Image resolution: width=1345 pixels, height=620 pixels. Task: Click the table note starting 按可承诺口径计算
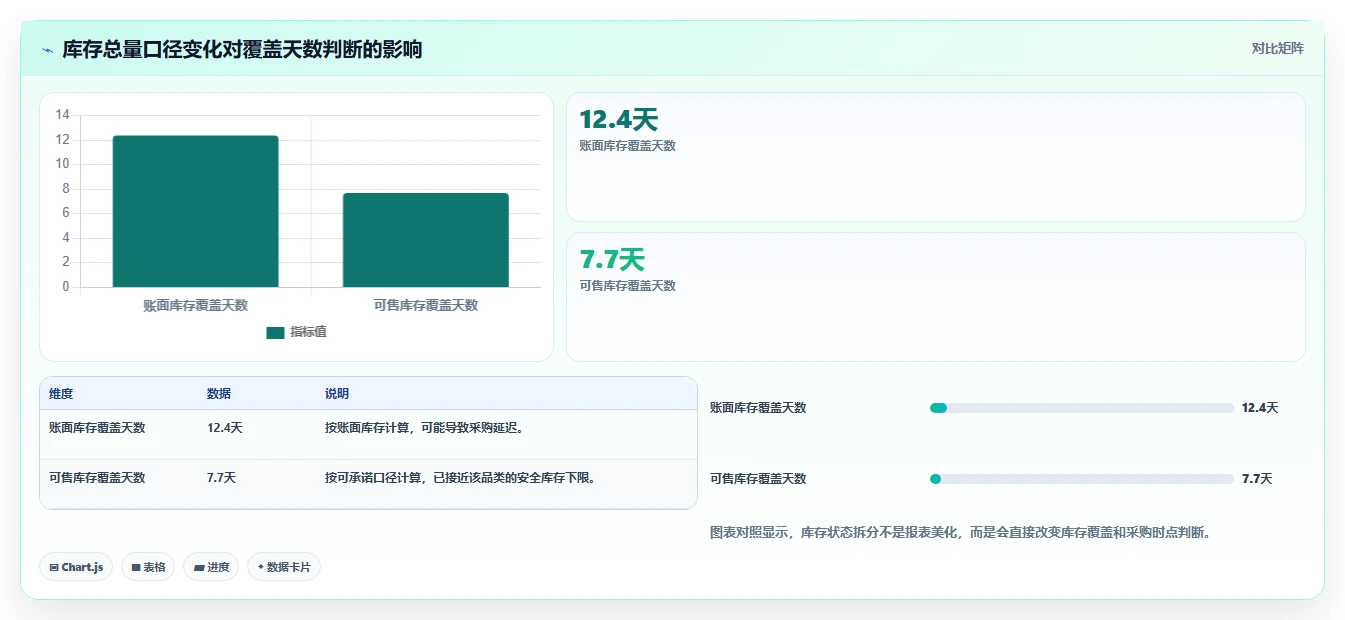pos(461,478)
